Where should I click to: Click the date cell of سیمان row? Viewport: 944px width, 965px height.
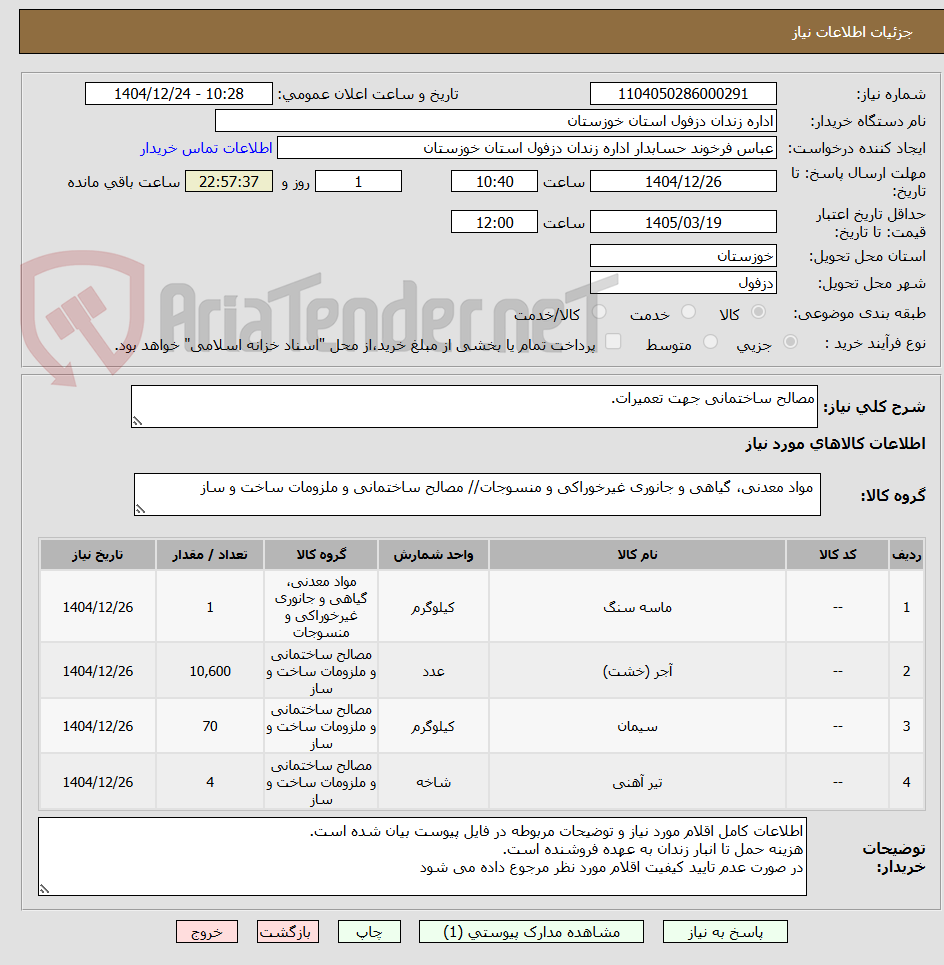coord(98,726)
